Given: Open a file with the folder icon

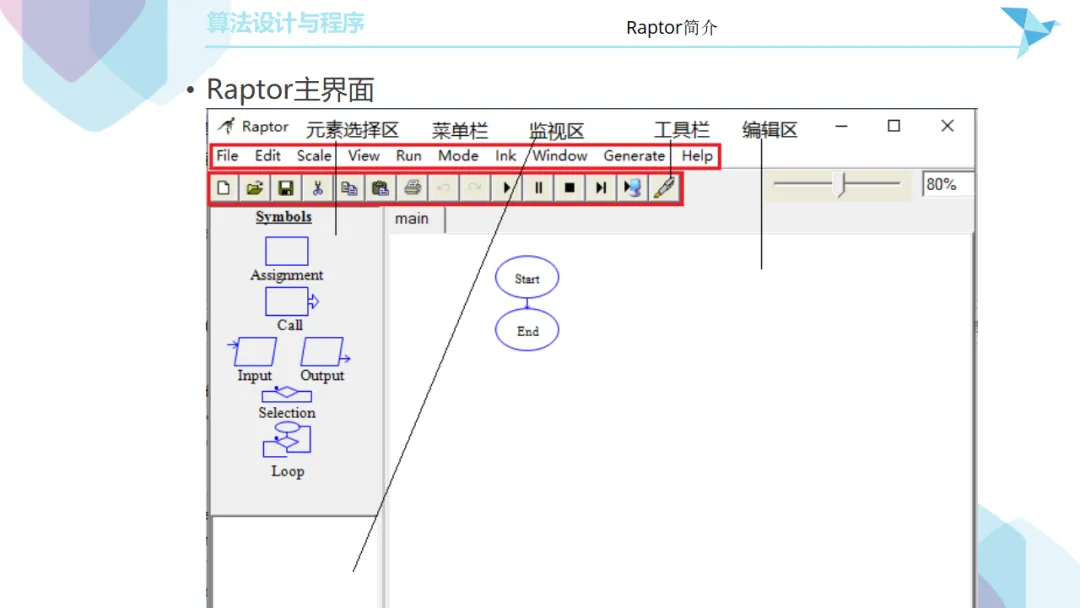Looking at the screenshot, I should (x=255, y=188).
